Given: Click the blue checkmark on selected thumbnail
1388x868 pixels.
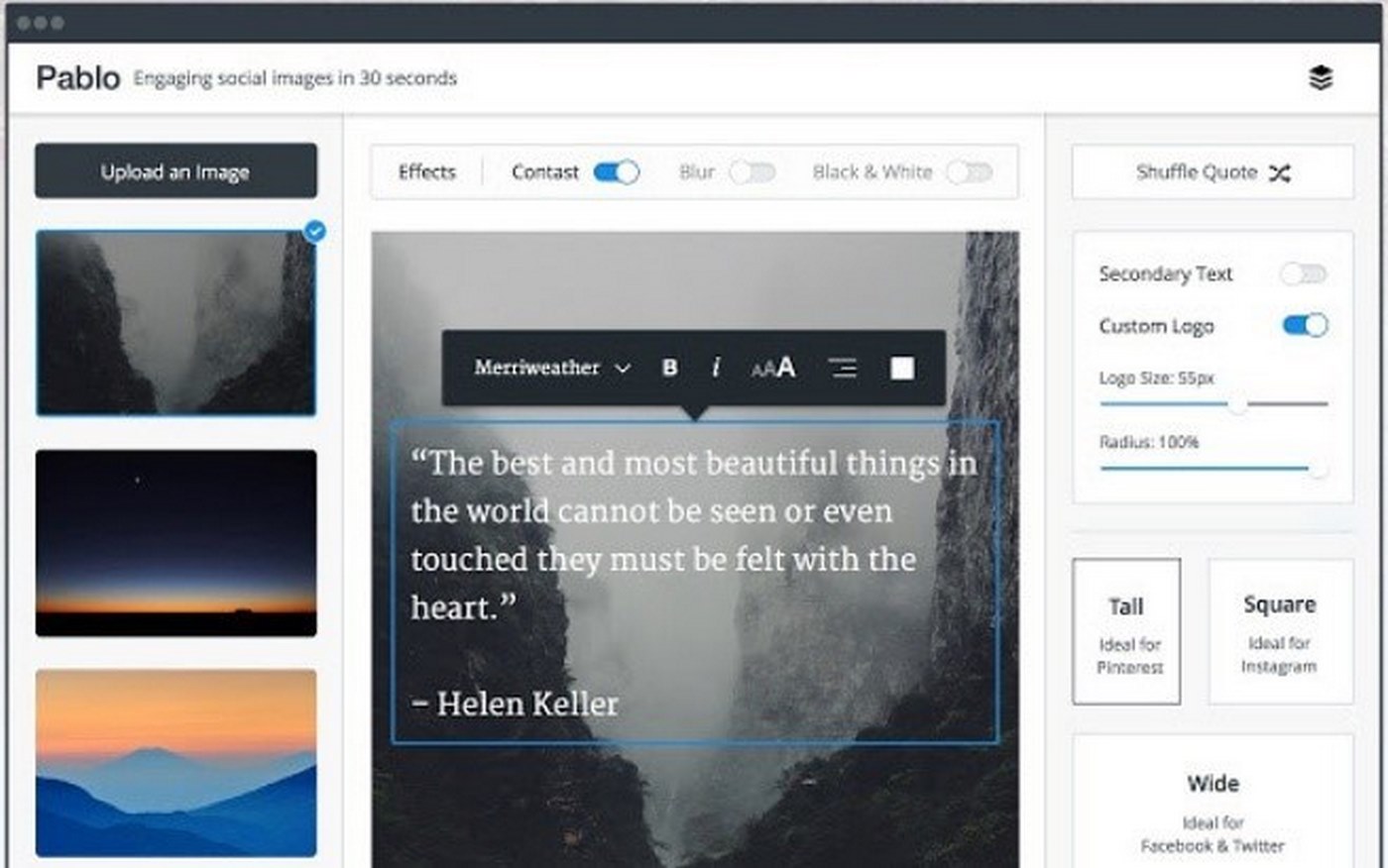Looking at the screenshot, I should click(x=315, y=232).
